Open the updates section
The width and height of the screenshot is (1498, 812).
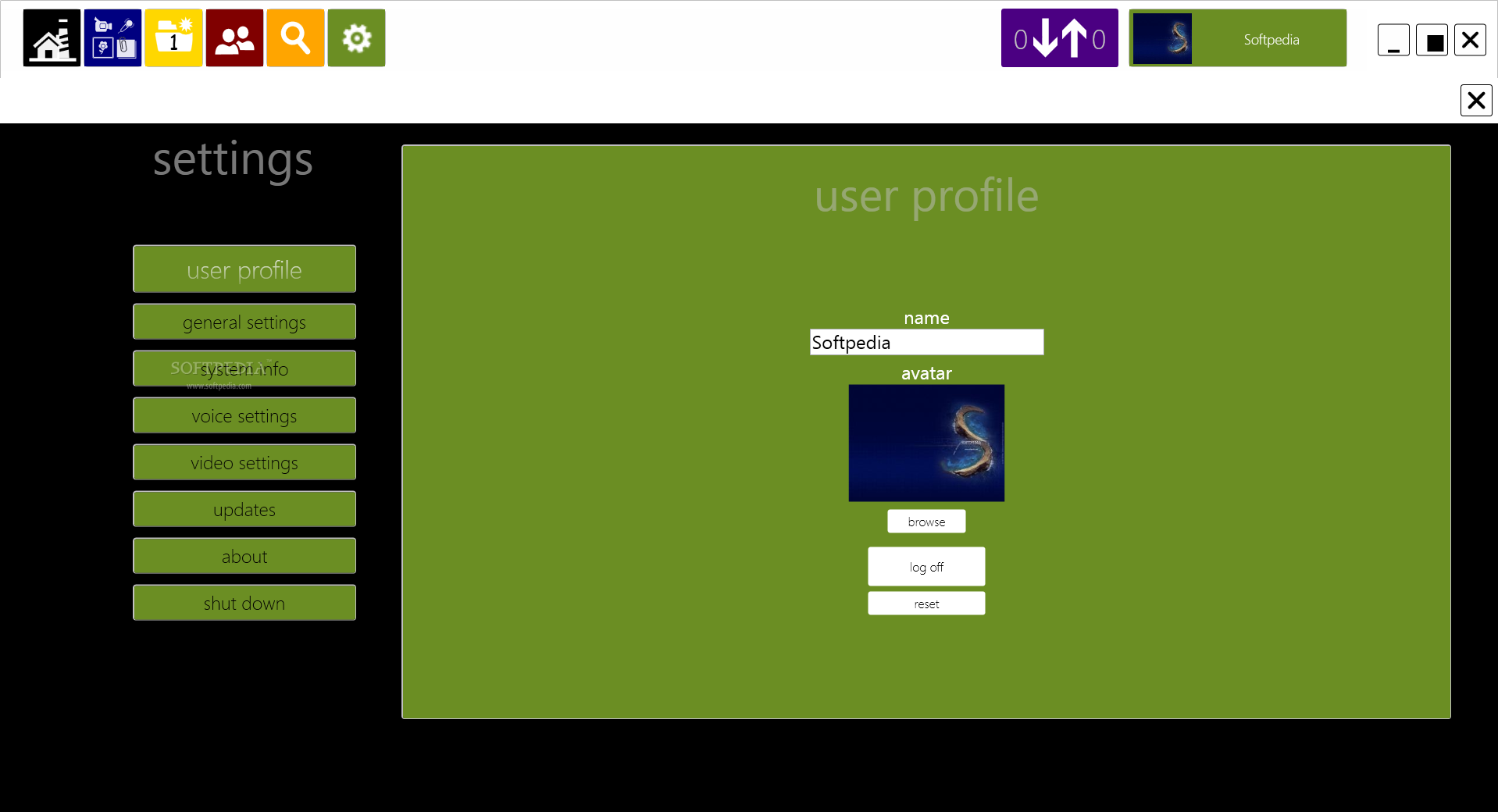(244, 509)
